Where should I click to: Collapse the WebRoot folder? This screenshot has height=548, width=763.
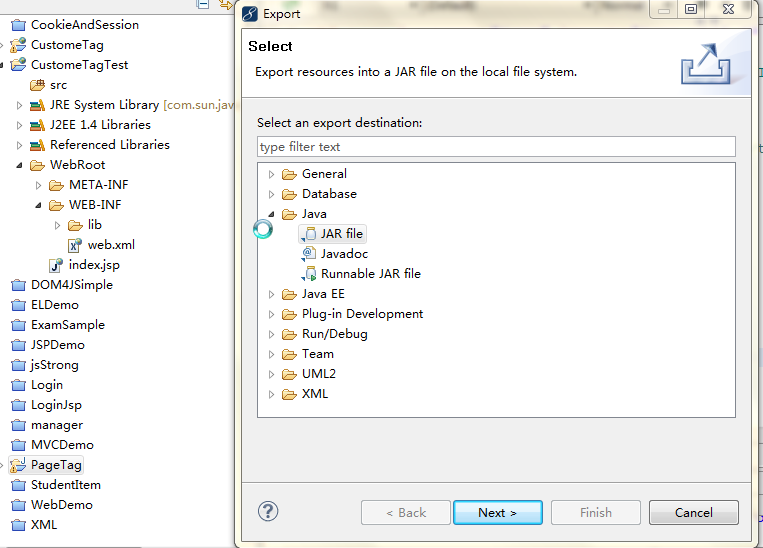point(19,165)
